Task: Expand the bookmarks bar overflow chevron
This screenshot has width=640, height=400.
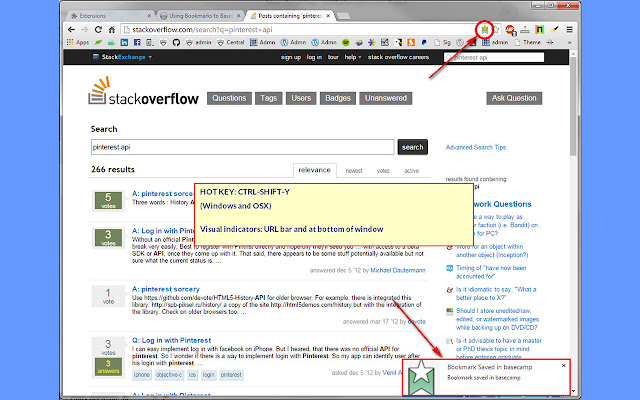Action: point(569,42)
